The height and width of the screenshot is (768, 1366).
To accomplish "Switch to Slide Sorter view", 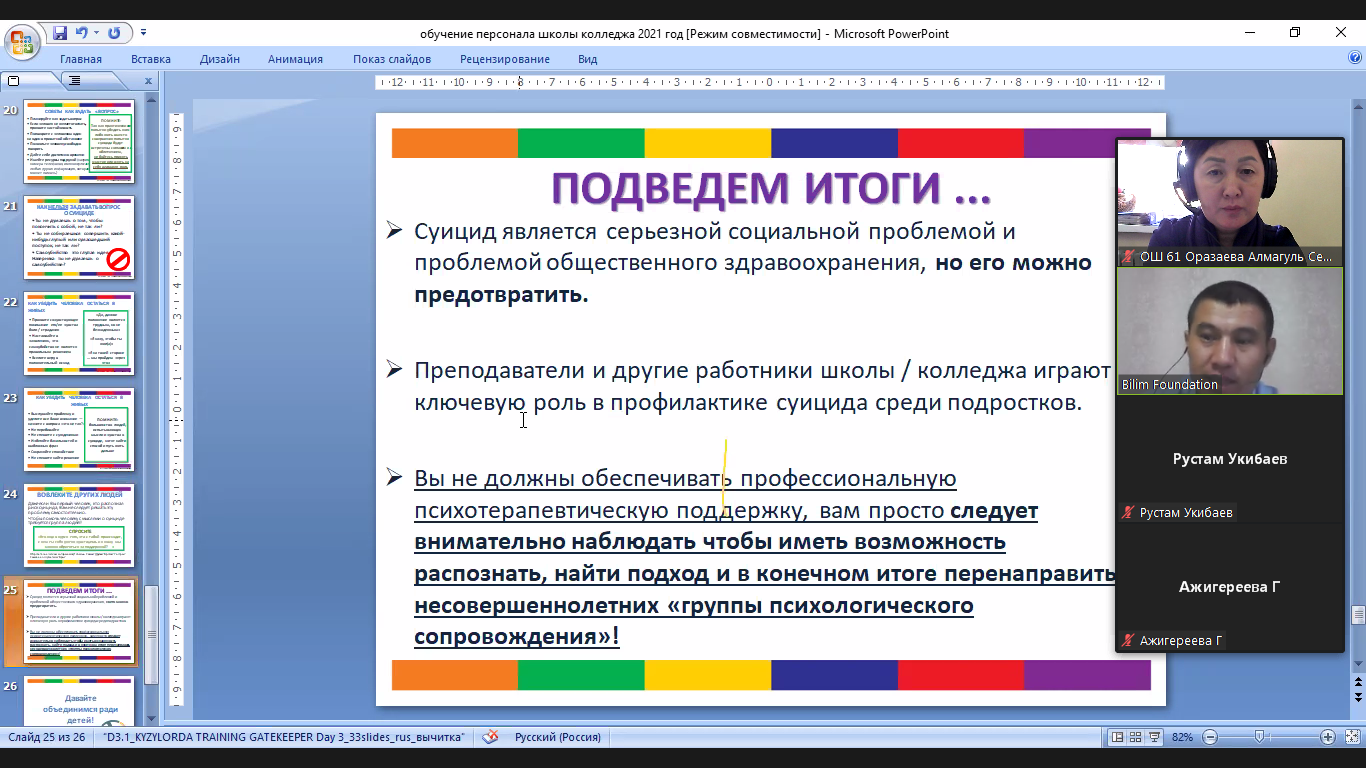I will (1137, 737).
